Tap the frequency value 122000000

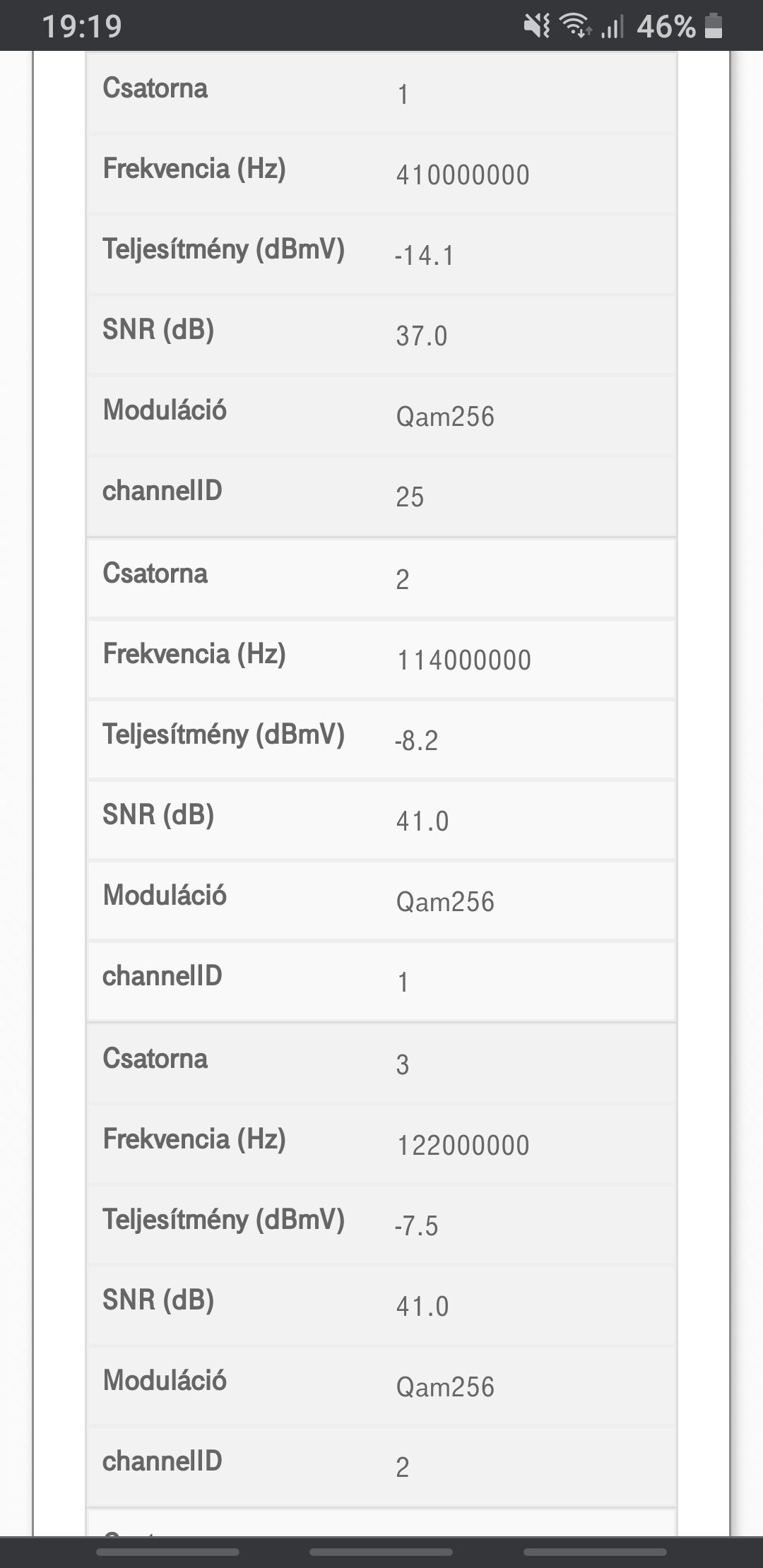click(463, 1146)
